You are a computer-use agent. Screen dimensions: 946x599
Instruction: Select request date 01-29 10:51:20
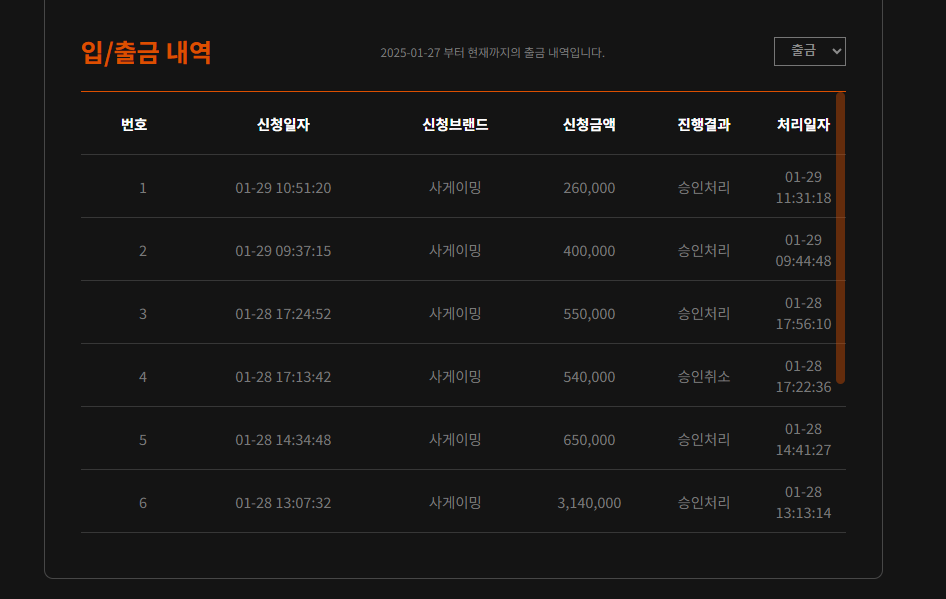coord(283,188)
